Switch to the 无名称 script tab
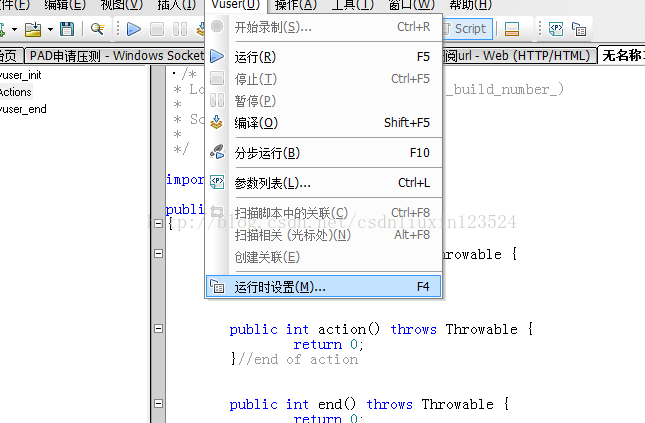 [x=622, y=55]
